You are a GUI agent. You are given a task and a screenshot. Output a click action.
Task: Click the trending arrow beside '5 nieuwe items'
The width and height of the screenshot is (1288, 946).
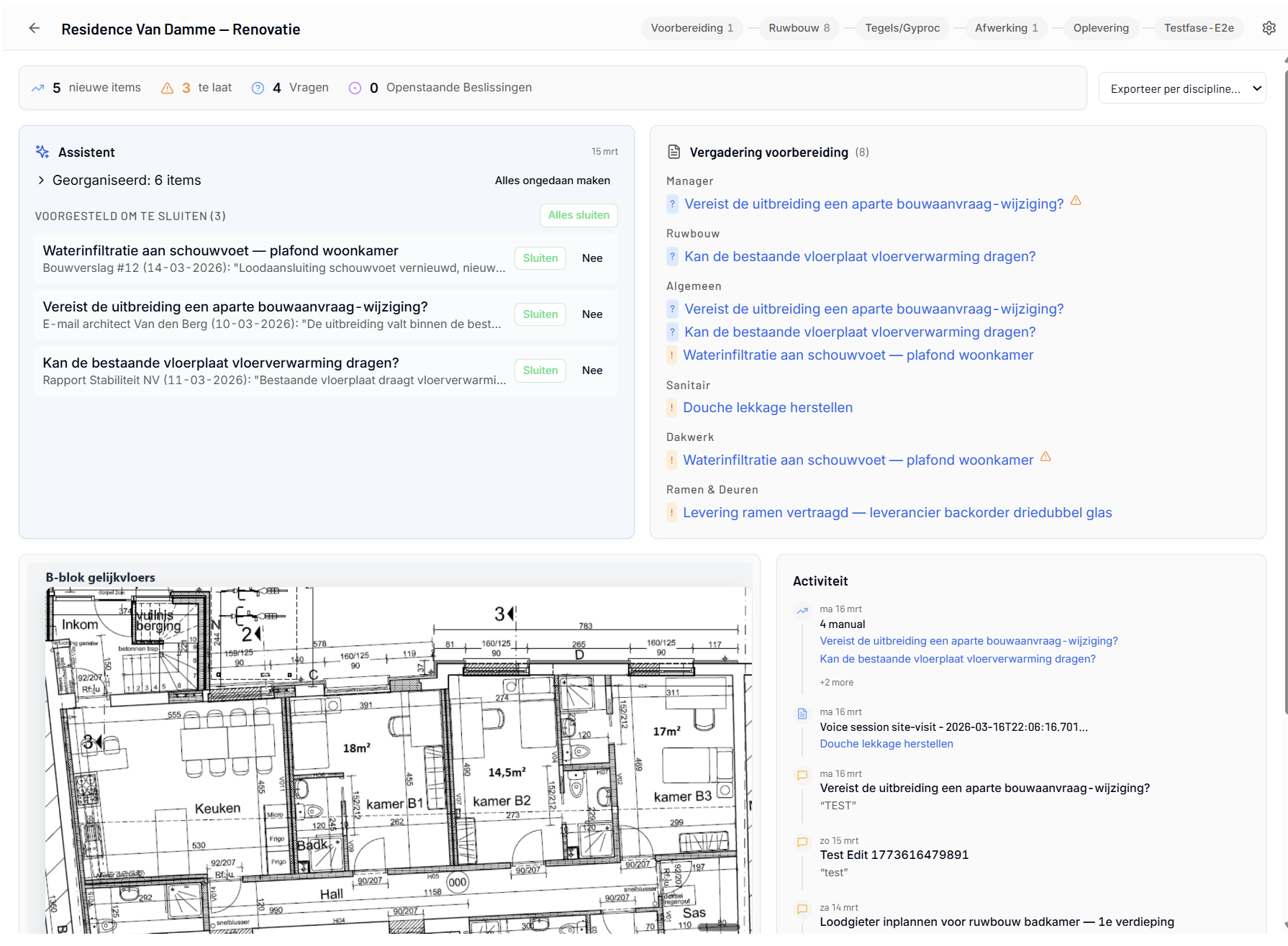[x=38, y=87]
